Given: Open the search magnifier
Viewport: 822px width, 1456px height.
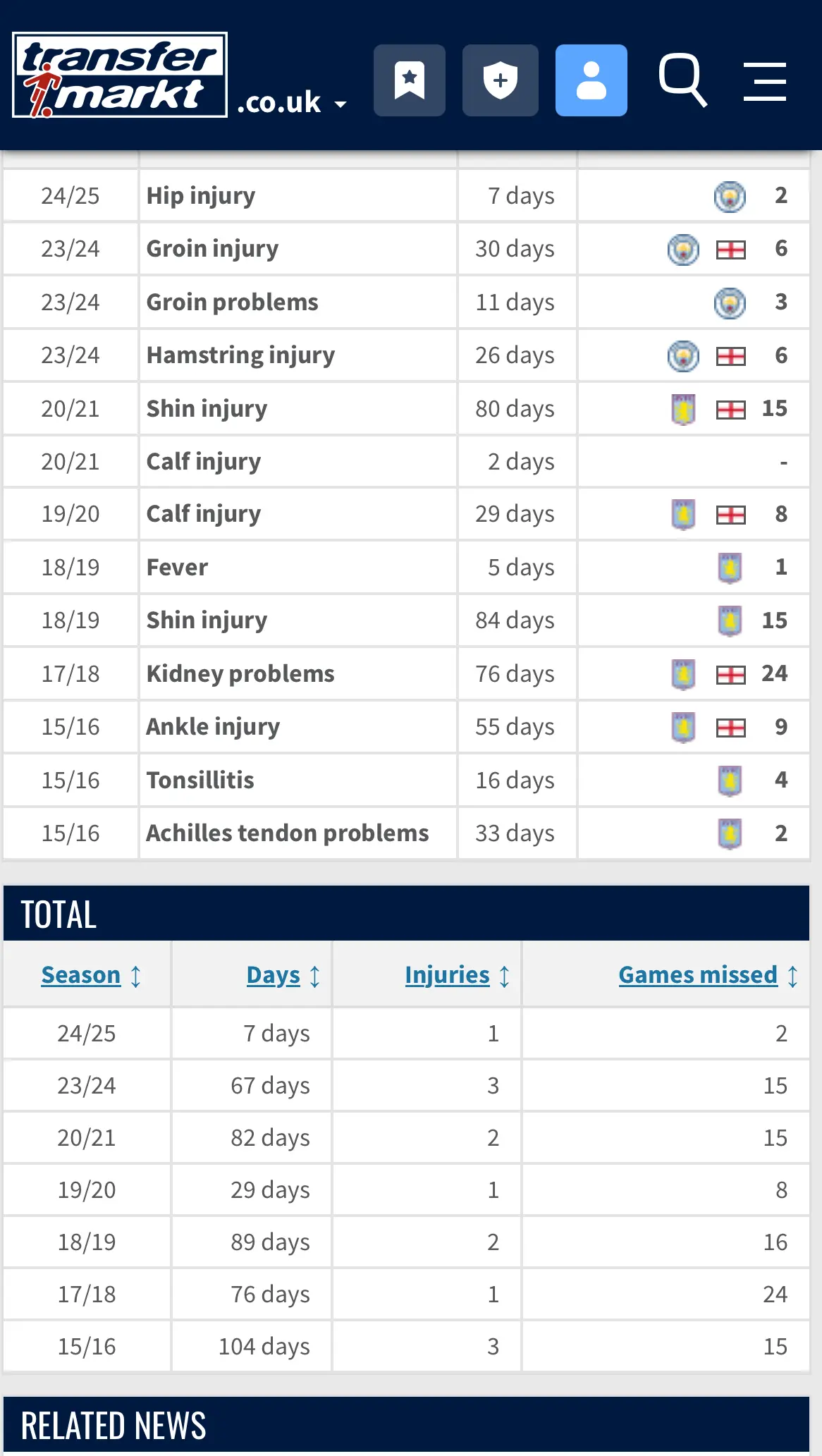Looking at the screenshot, I should 682,80.
